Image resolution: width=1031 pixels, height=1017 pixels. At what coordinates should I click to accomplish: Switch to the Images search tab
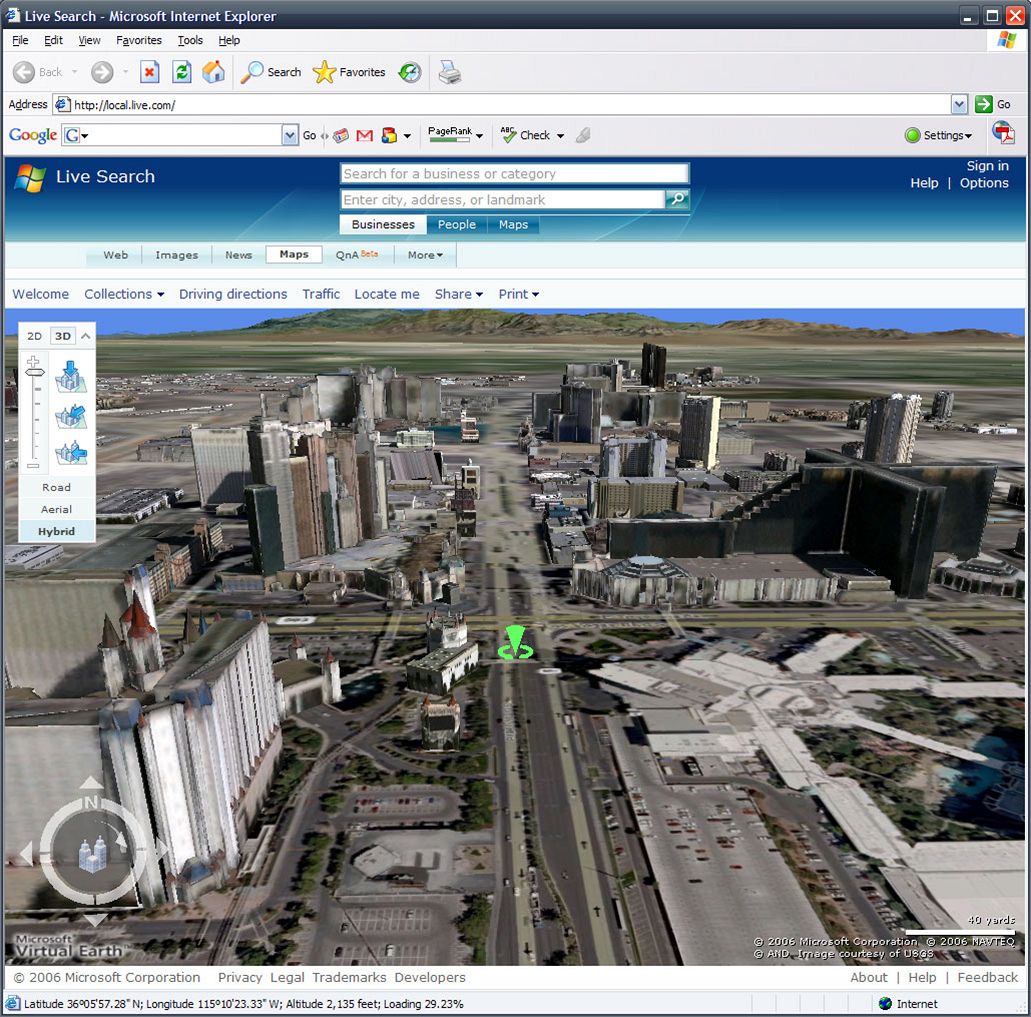177,255
